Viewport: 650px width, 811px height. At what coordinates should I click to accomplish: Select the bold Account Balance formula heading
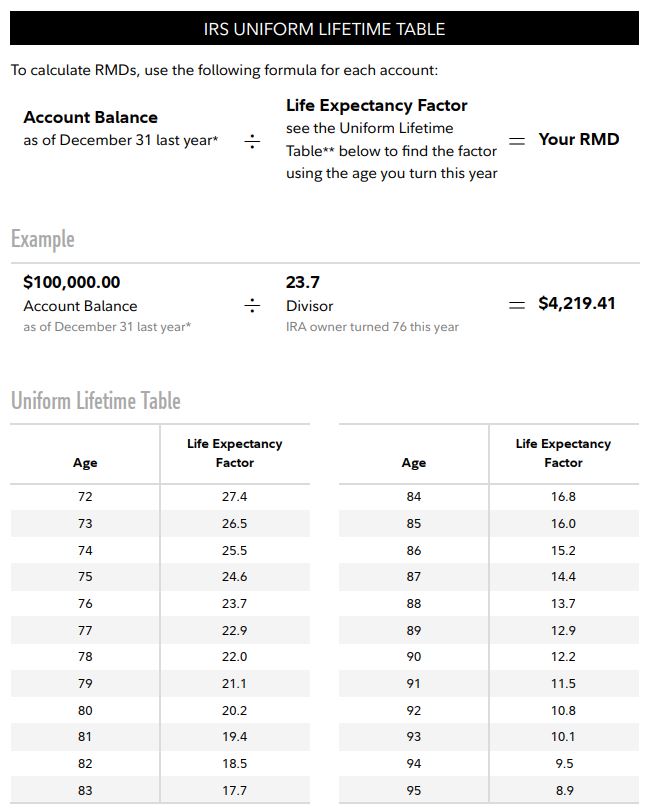tap(90, 117)
